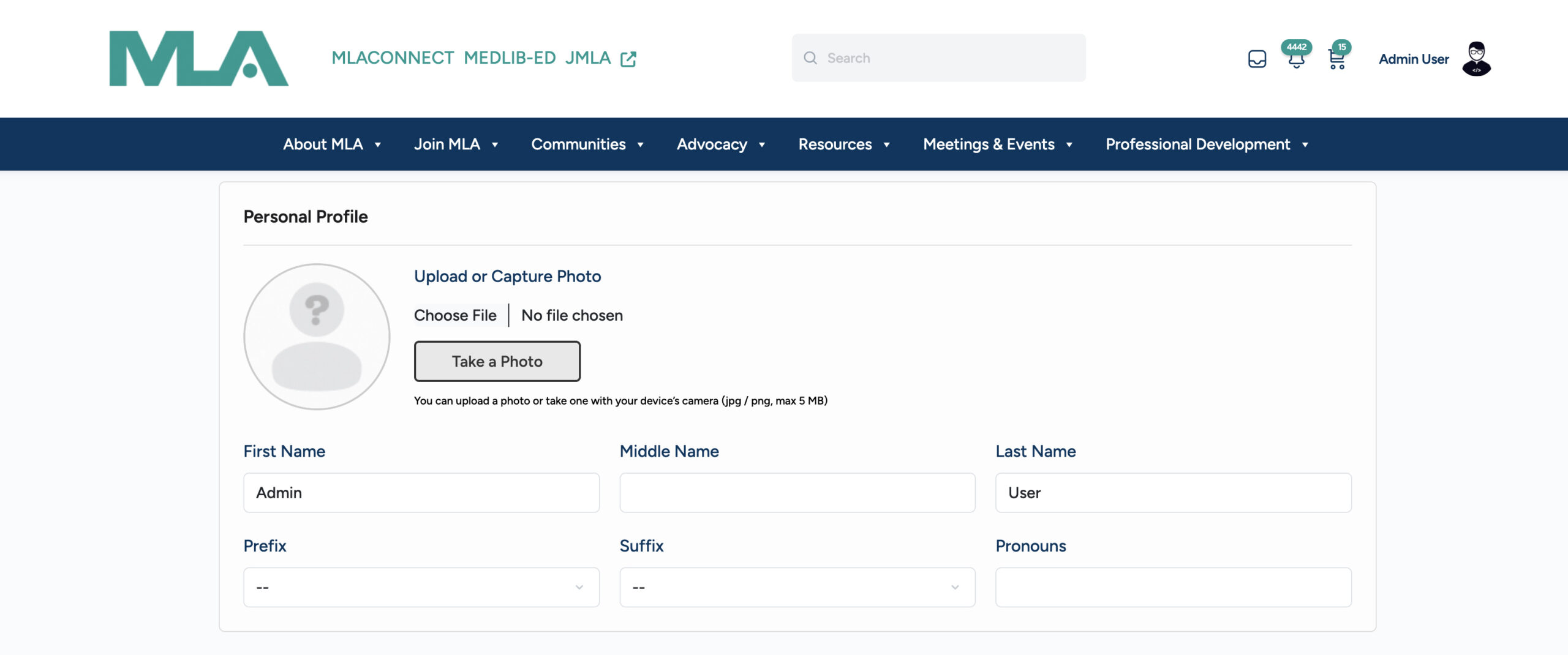Click the external link icon beside JMLA
1568x655 pixels.
click(628, 59)
